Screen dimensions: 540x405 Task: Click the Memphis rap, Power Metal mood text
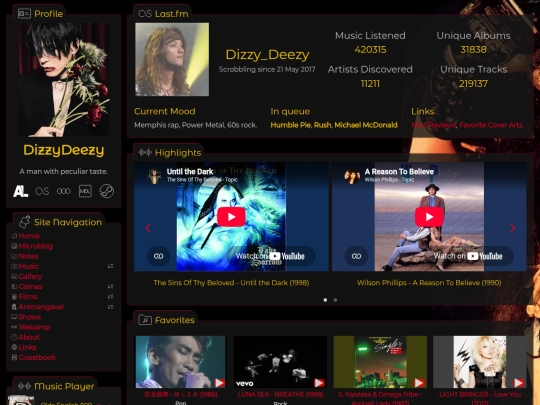[x=196, y=125]
